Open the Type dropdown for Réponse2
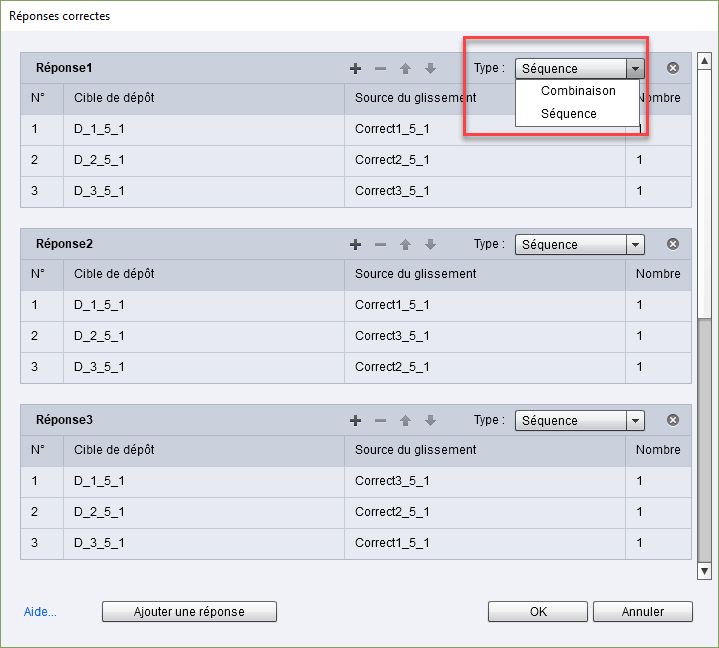This screenshot has height=648, width=719. point(634,245)
